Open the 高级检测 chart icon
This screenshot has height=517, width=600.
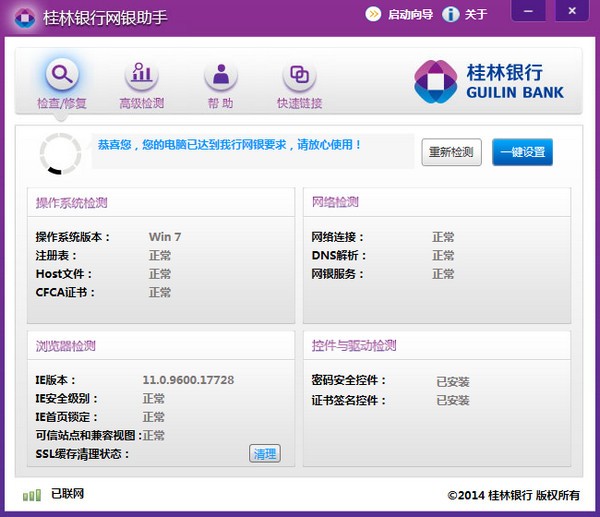tap(141, 74)
